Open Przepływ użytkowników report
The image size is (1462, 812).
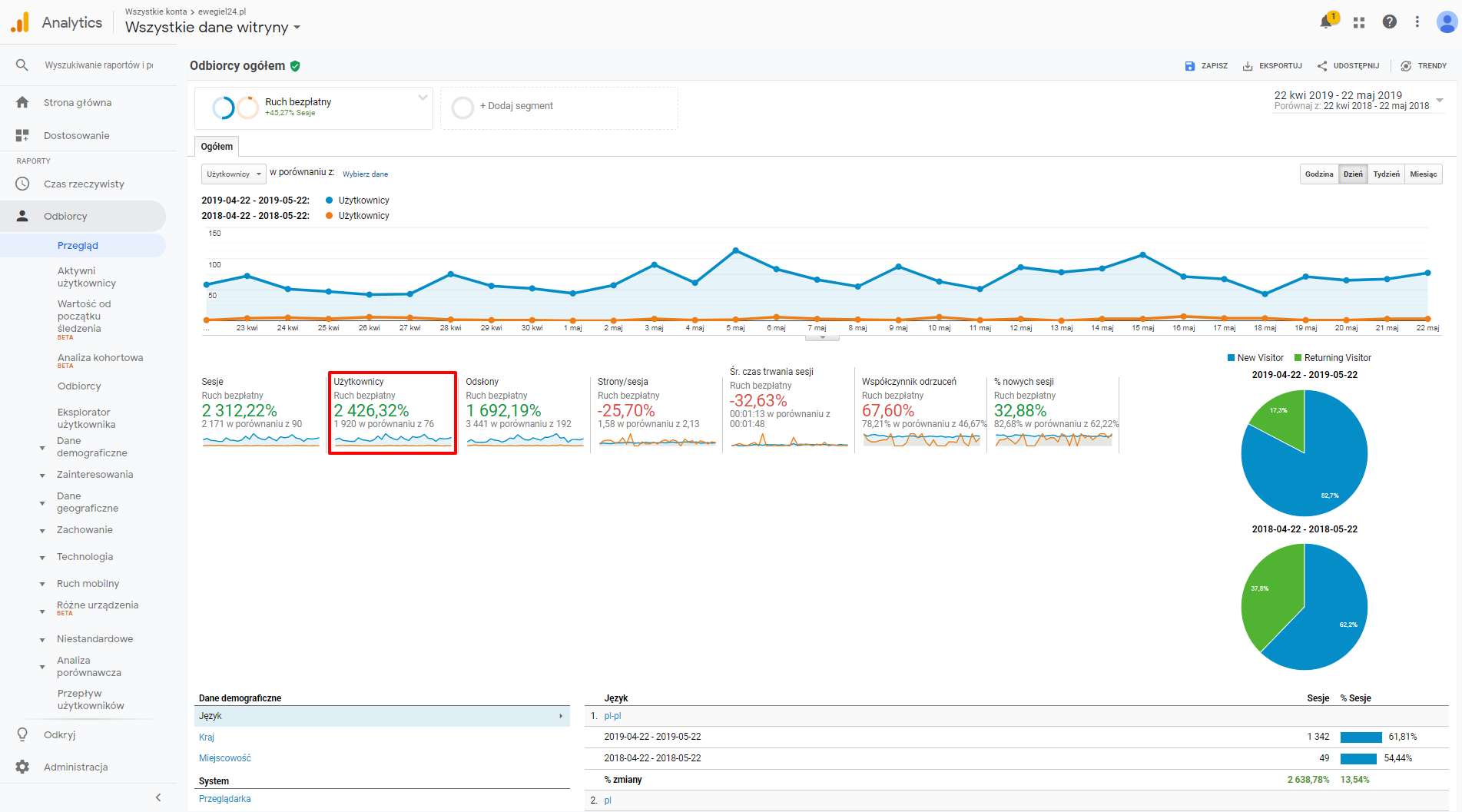(x=91, y=699)
